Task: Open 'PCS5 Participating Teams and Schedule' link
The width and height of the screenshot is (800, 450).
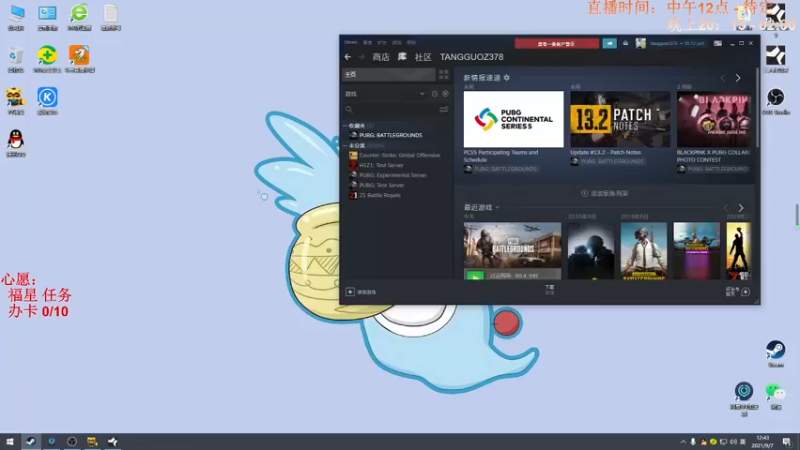Action: [x=501, y=156]
